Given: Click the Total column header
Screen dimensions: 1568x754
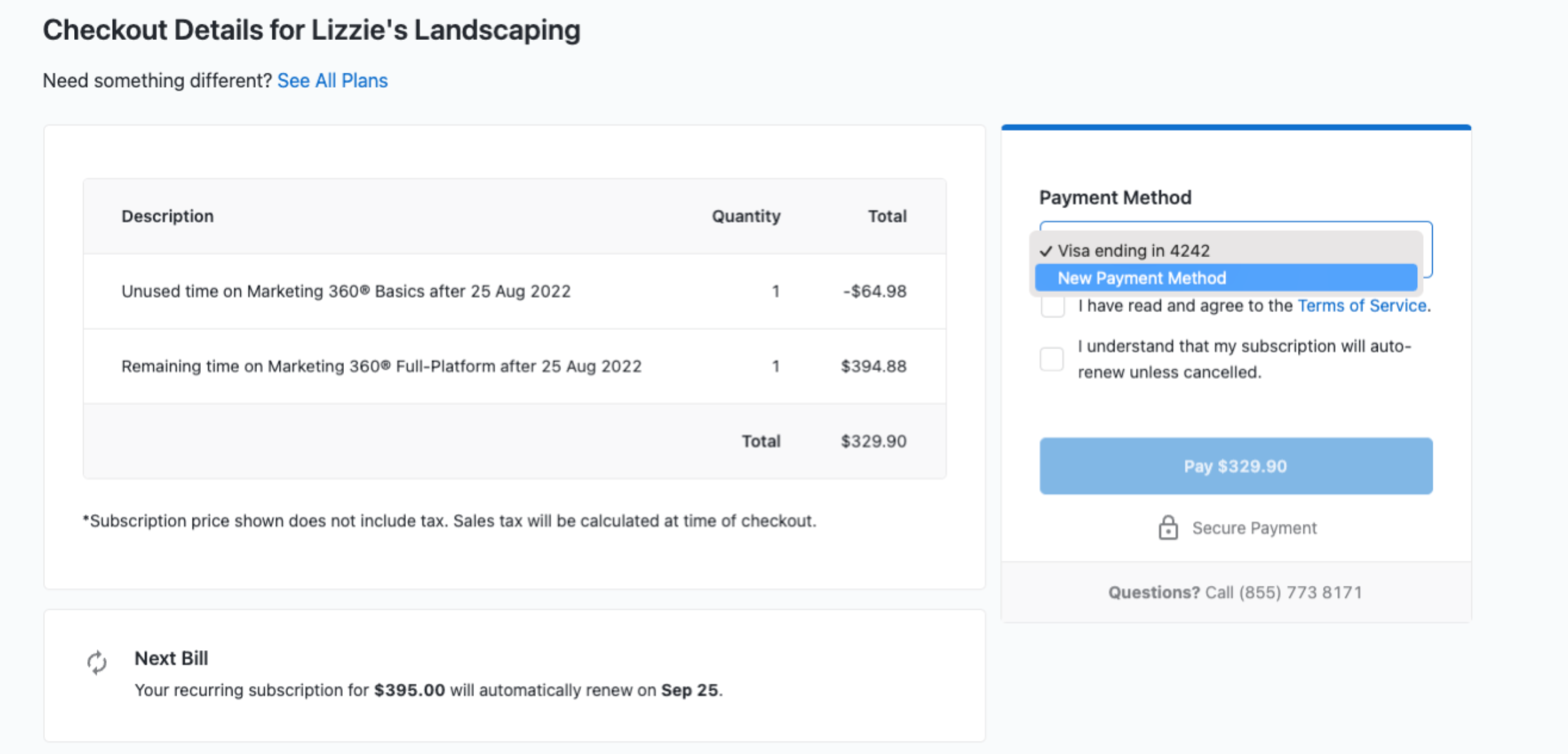Looking at the screenshot, I should 886,216.
